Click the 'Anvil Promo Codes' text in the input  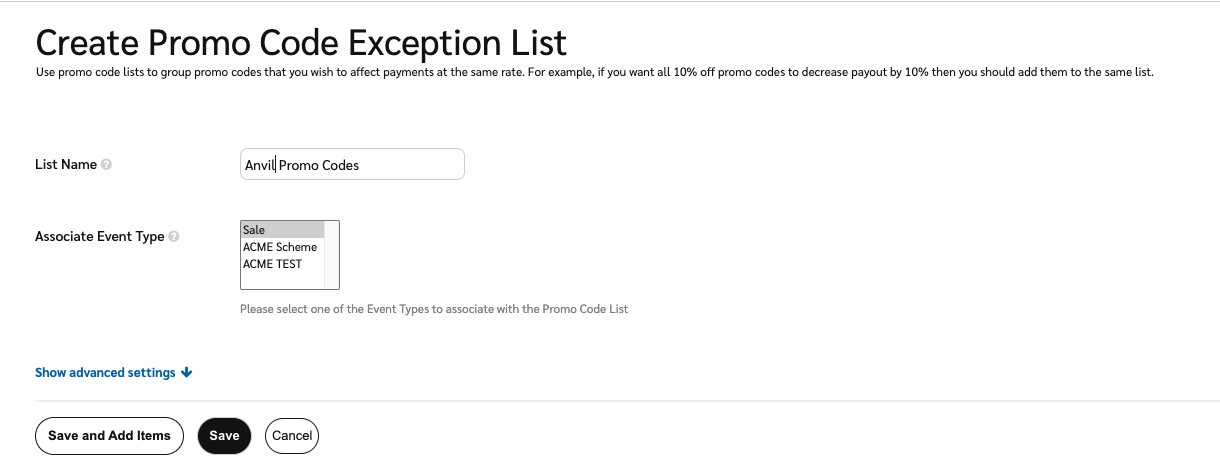pos(301,165)
